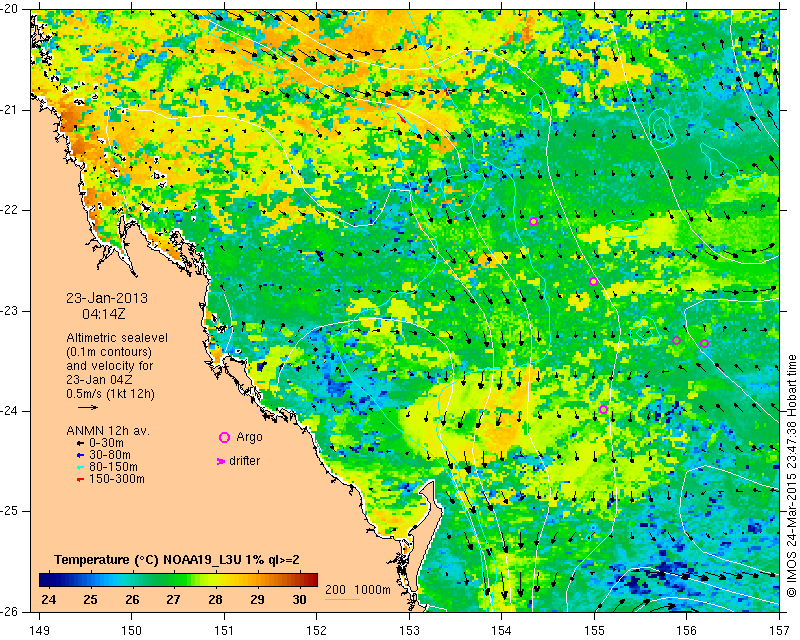Click the '23-Jan 04Z' text
Image resolution: width=800 pixels, height=640 pixels.
99,379
